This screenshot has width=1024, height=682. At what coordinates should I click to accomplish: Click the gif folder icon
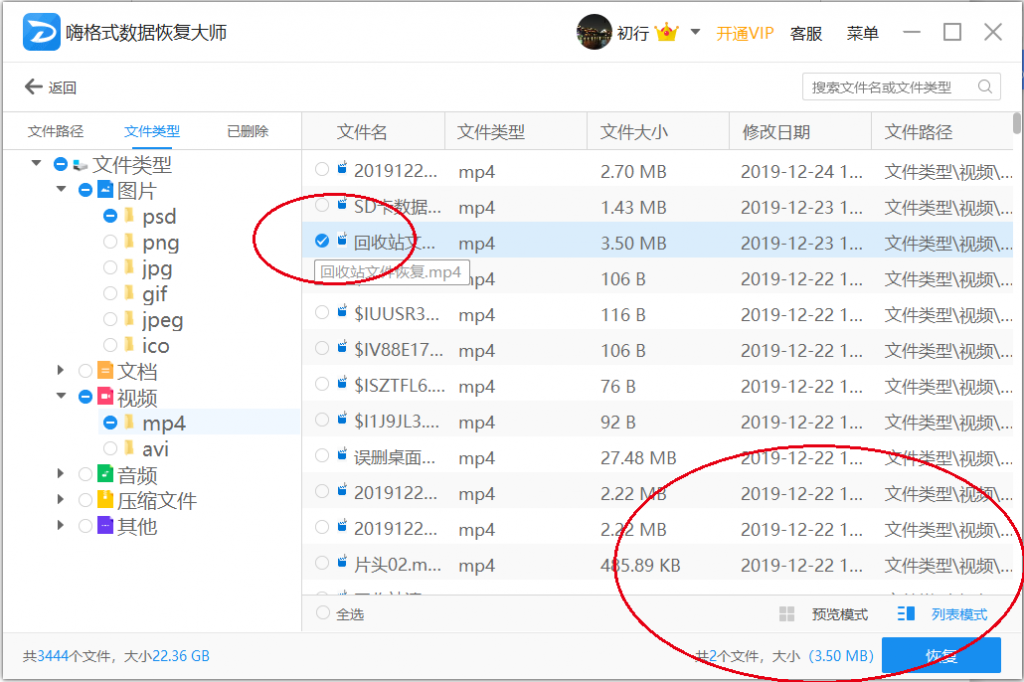(129, 293)
